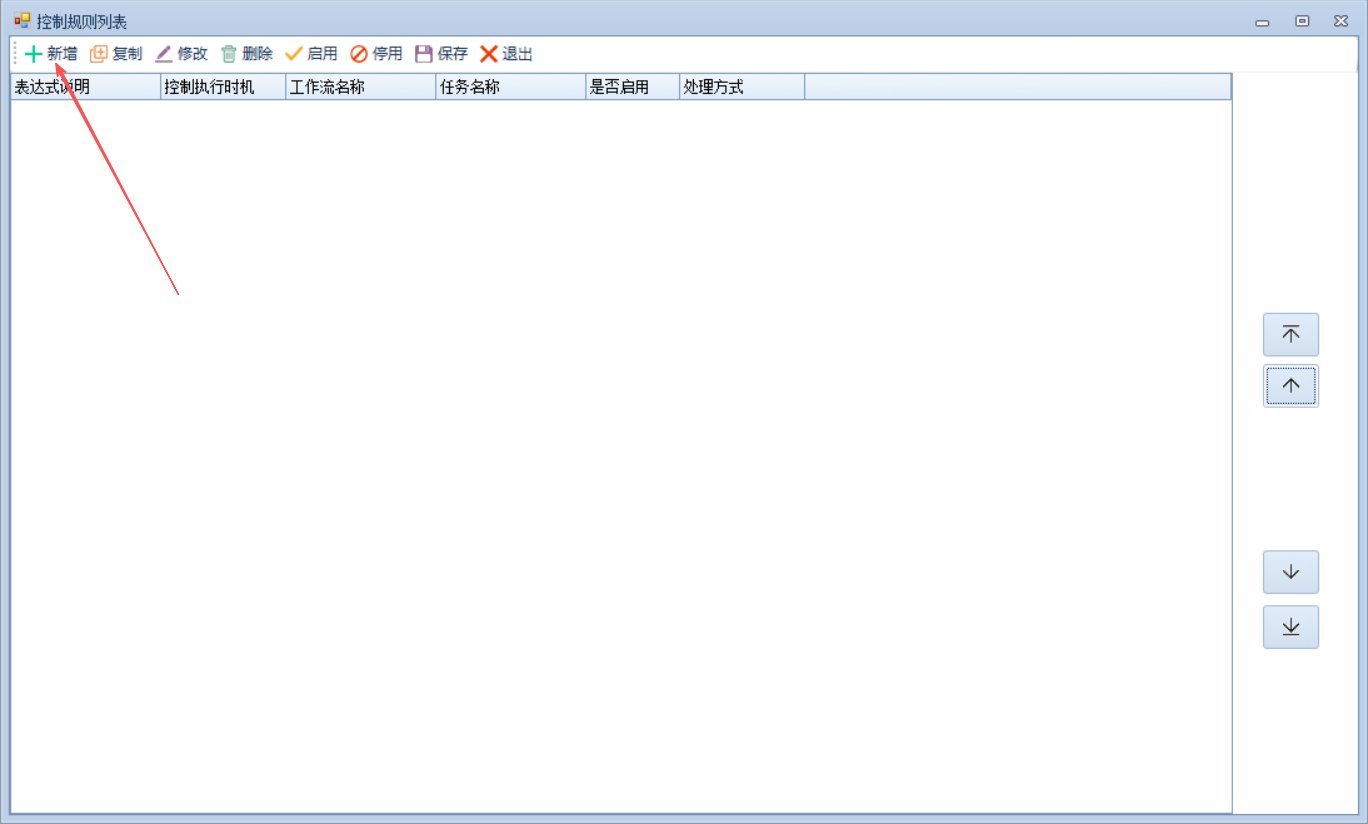Screen dimensions: 1368x824
Task: Exit via the 退出 red X button
Action: tap(506, 54)
